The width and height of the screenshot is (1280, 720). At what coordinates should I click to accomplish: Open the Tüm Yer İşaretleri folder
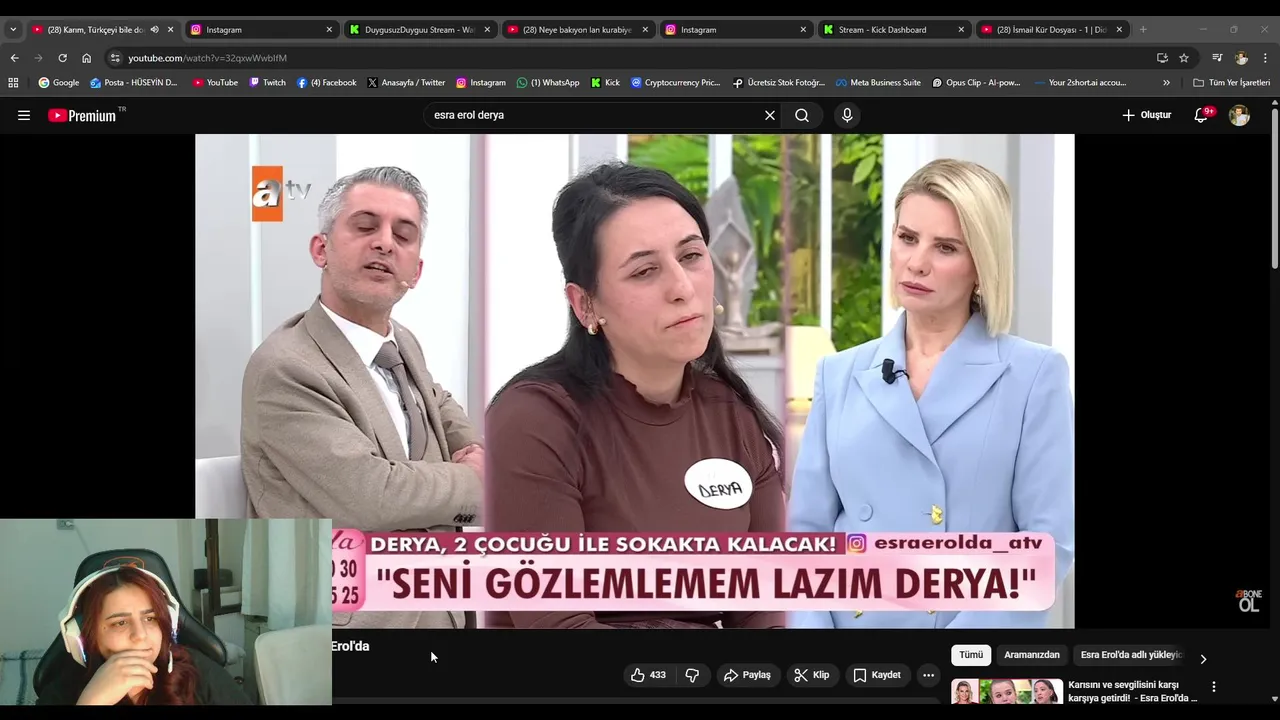[x=1232, y=83]
